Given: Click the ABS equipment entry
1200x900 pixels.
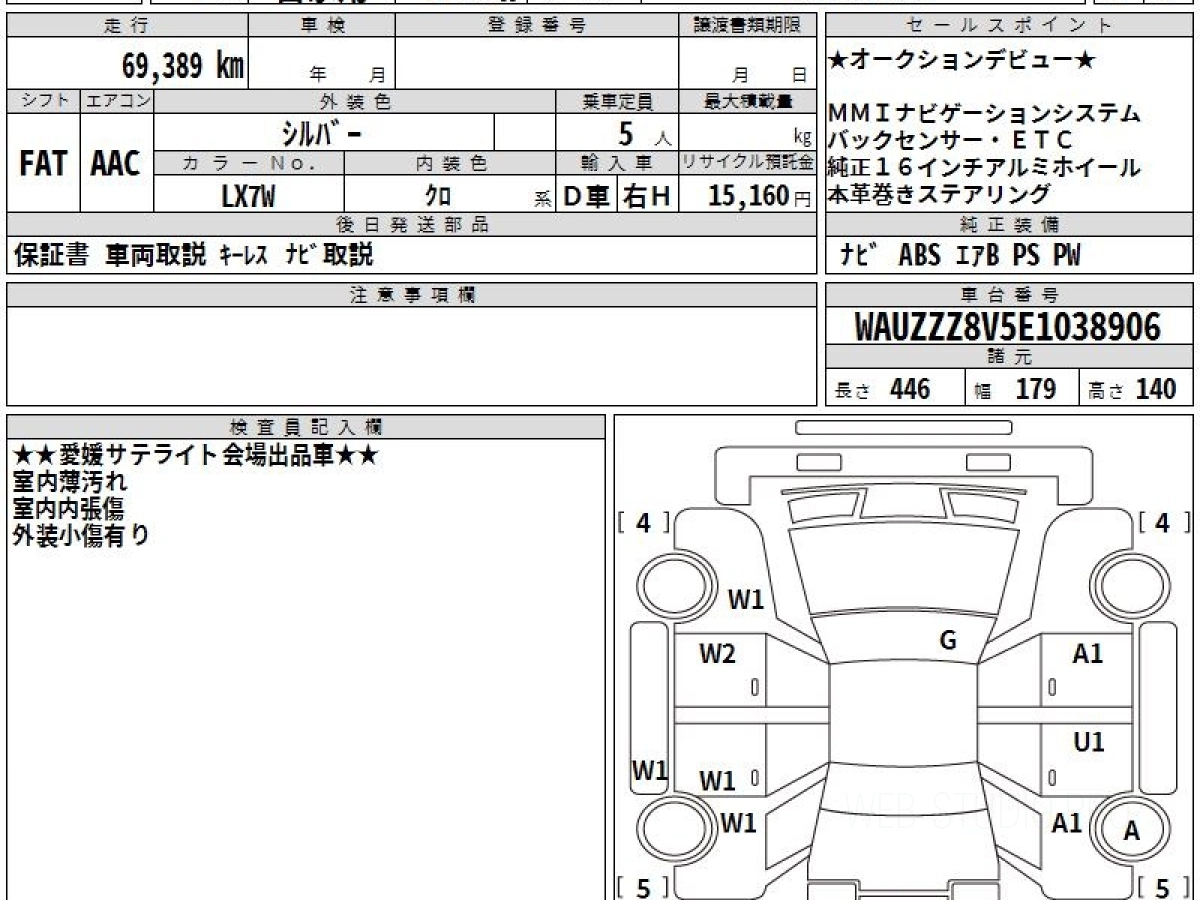Looking at the screenshot, I should (x=920, y=256).
